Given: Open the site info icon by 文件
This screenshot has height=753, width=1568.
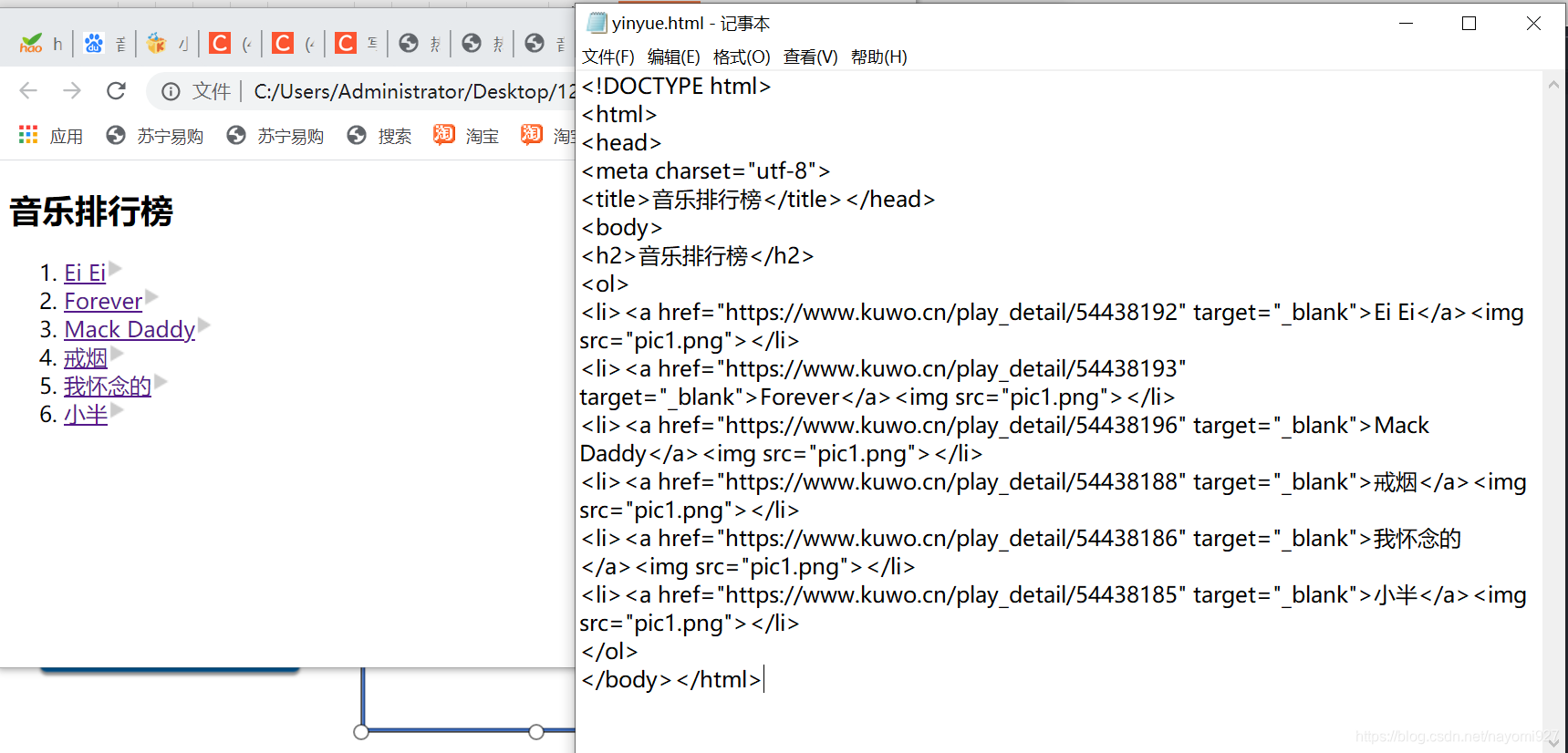Looking at the screenshot, I should tap(171, 91).
